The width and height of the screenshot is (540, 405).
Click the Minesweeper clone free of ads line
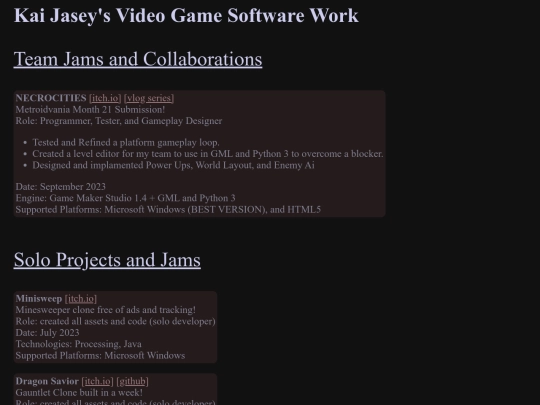coord(106,310)
